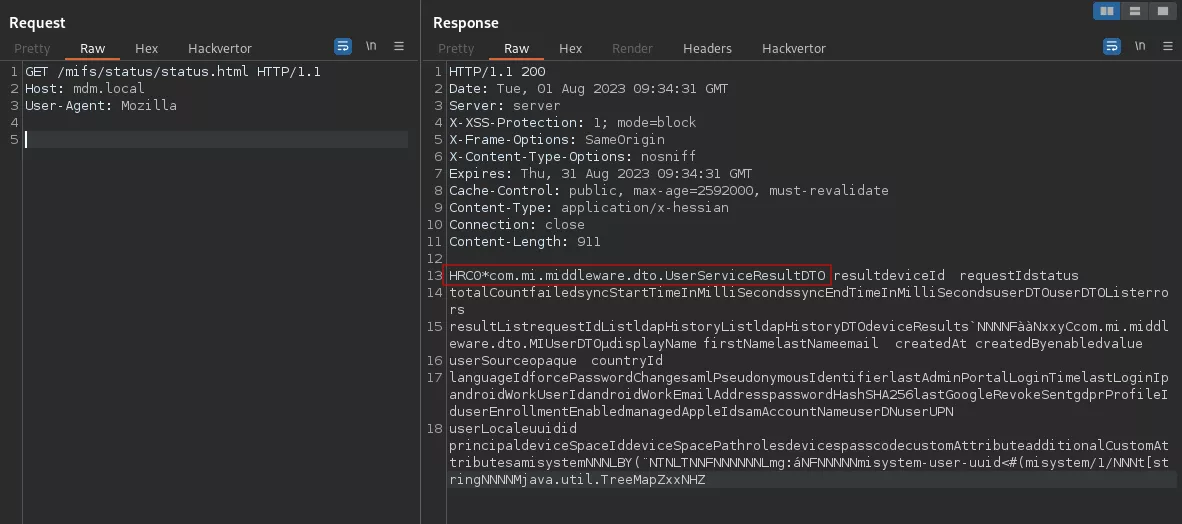The height and width of the screenshot is (524, 1182).
Task: Switch to Response Hex view
Action: (x=570, y=48)
